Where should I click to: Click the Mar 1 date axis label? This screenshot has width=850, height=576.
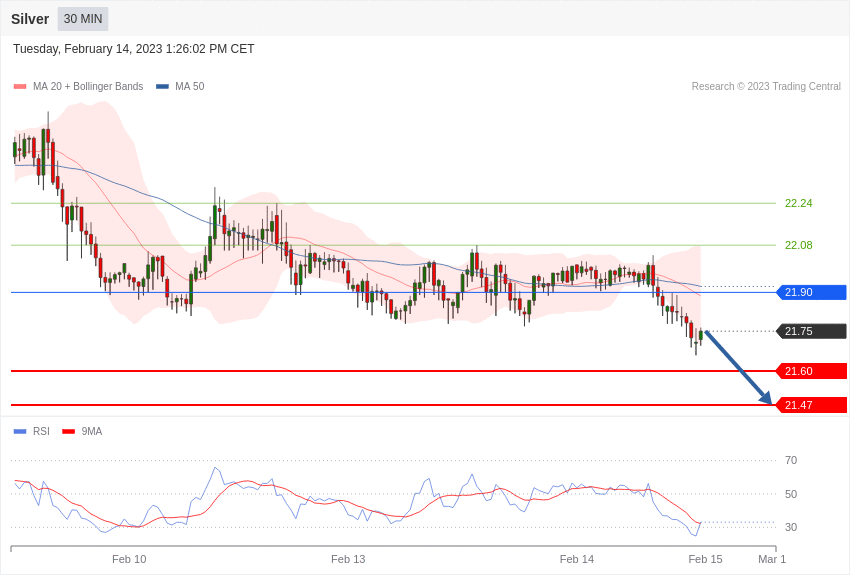(x=772, y=559)
